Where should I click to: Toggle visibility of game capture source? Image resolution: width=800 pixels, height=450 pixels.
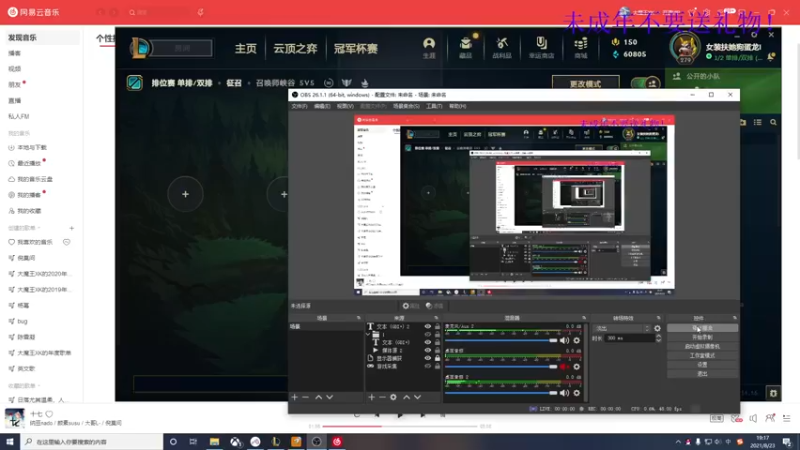(x=428, y=366)
